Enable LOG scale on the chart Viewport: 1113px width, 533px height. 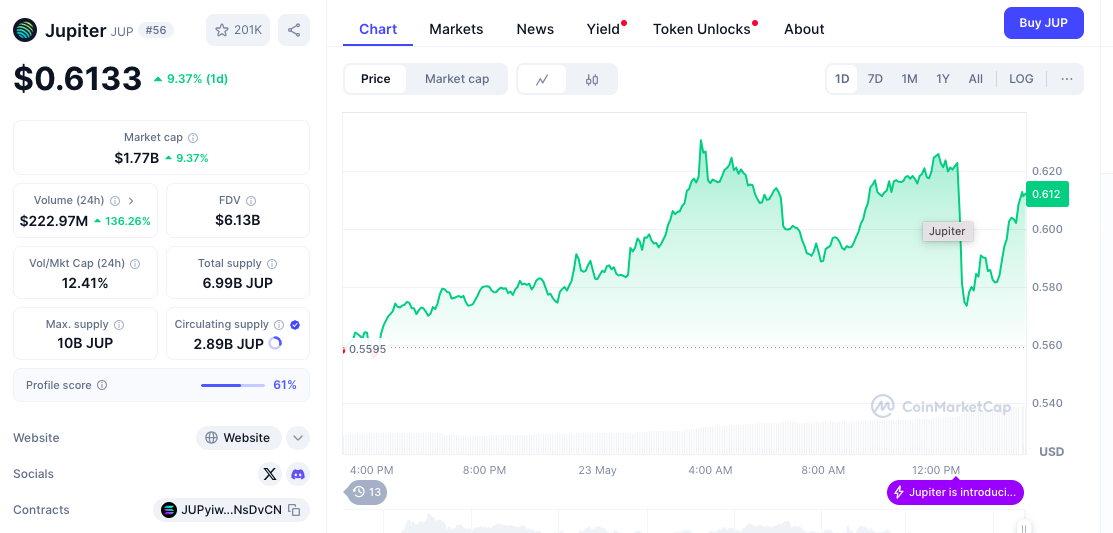tap(1021, 79)
